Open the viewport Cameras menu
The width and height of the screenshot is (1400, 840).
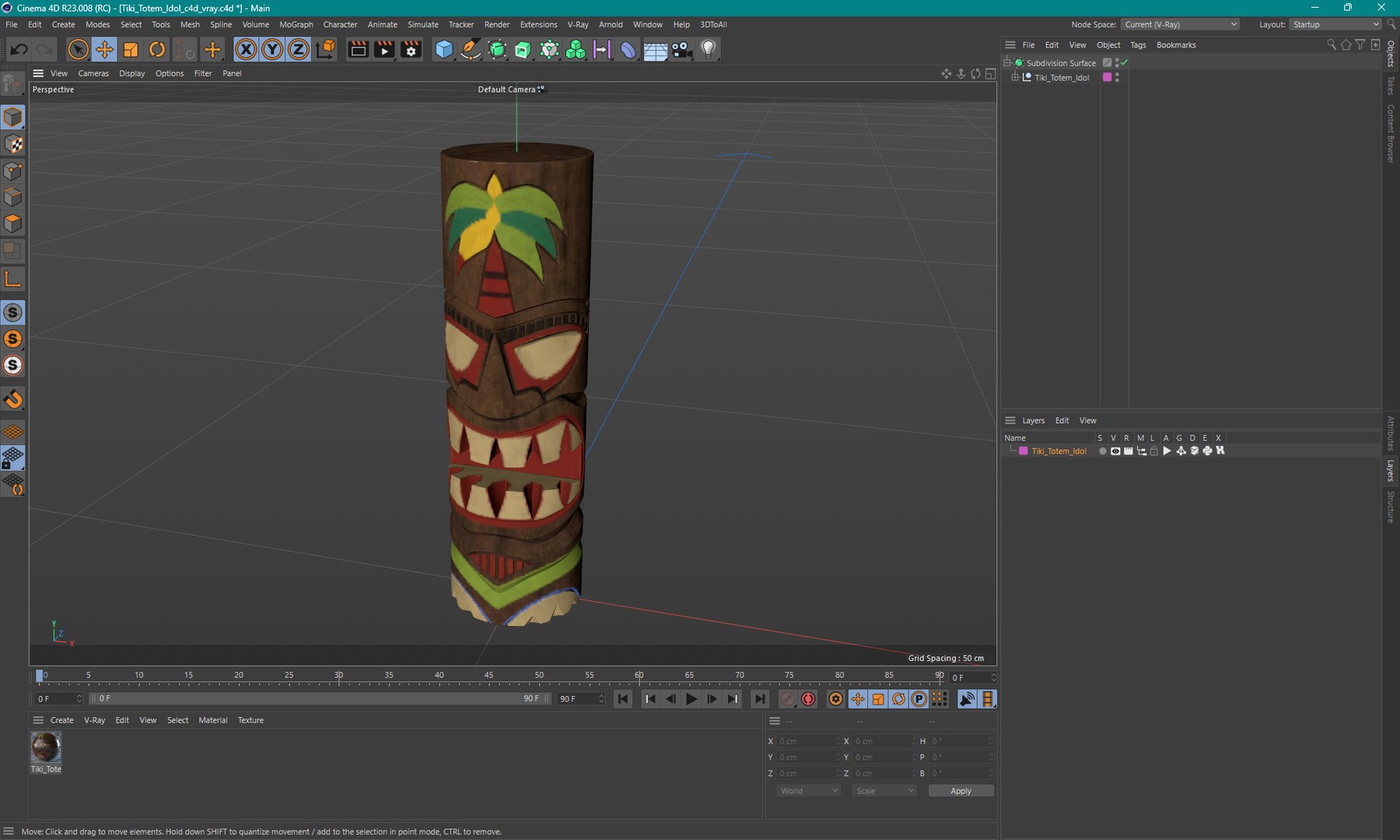[93, 74]
